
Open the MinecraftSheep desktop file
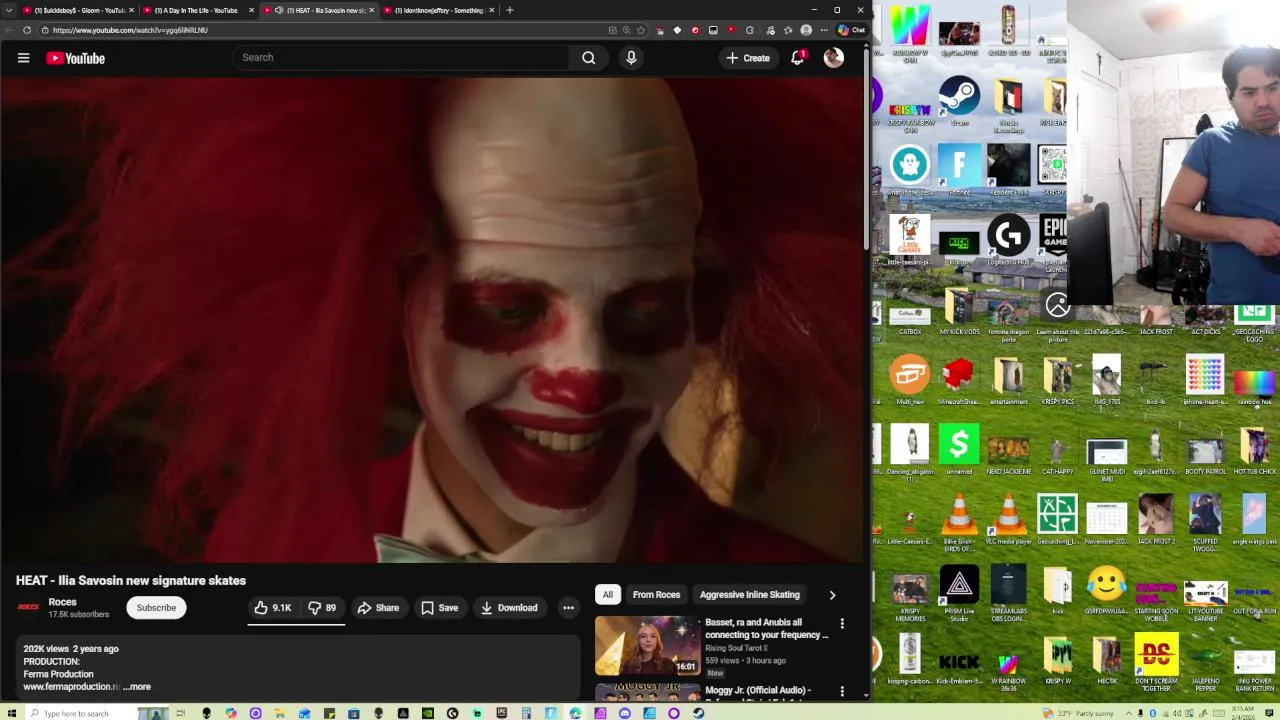coord(959,381)
